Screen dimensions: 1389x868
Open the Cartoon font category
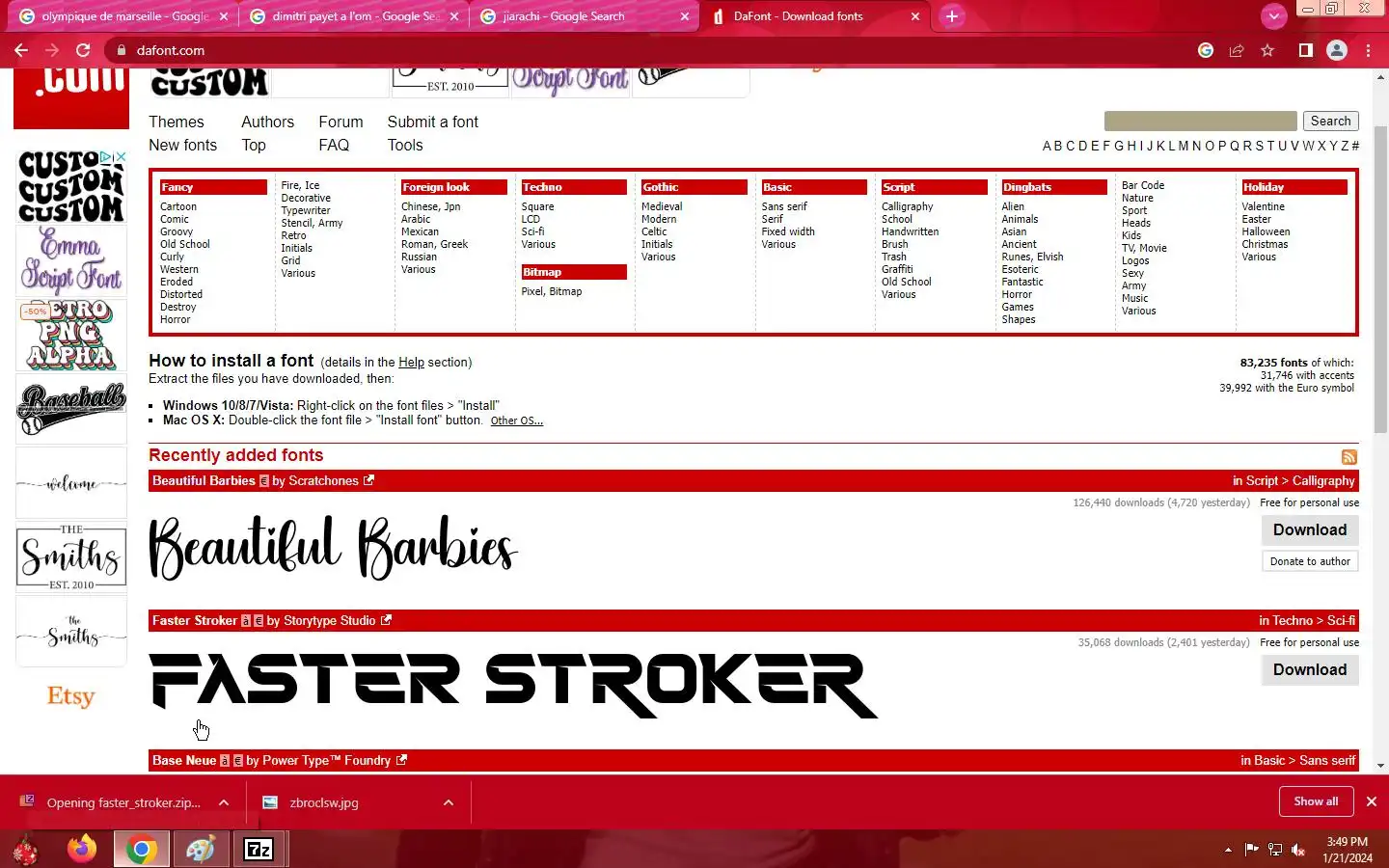point(178,206)
